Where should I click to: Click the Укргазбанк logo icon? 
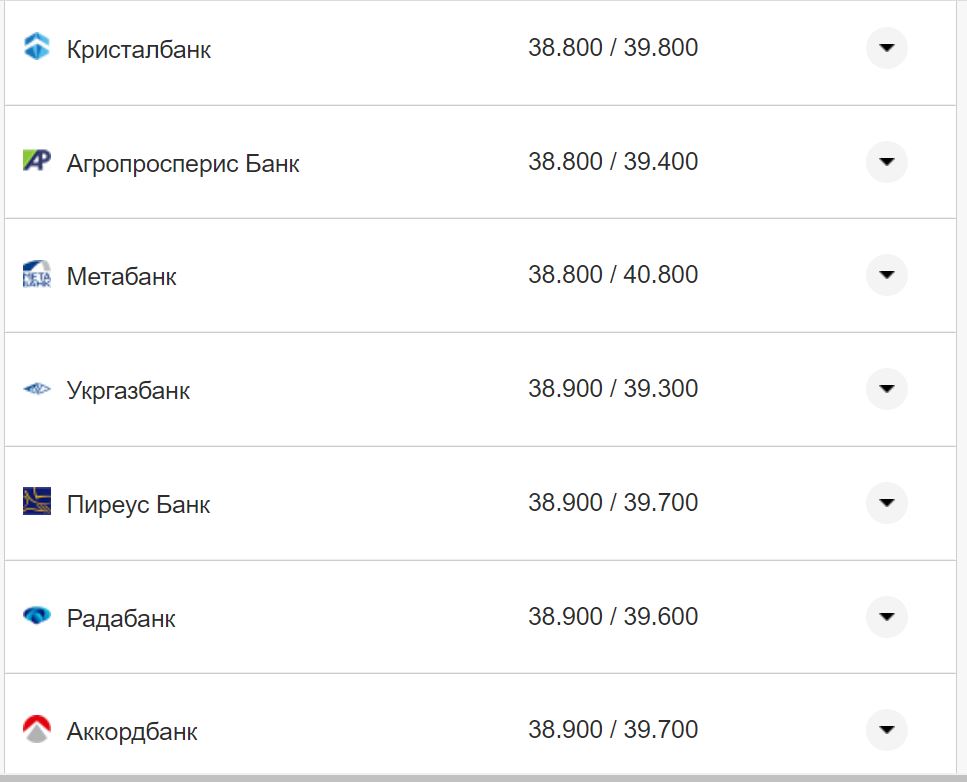pos(37,388)
